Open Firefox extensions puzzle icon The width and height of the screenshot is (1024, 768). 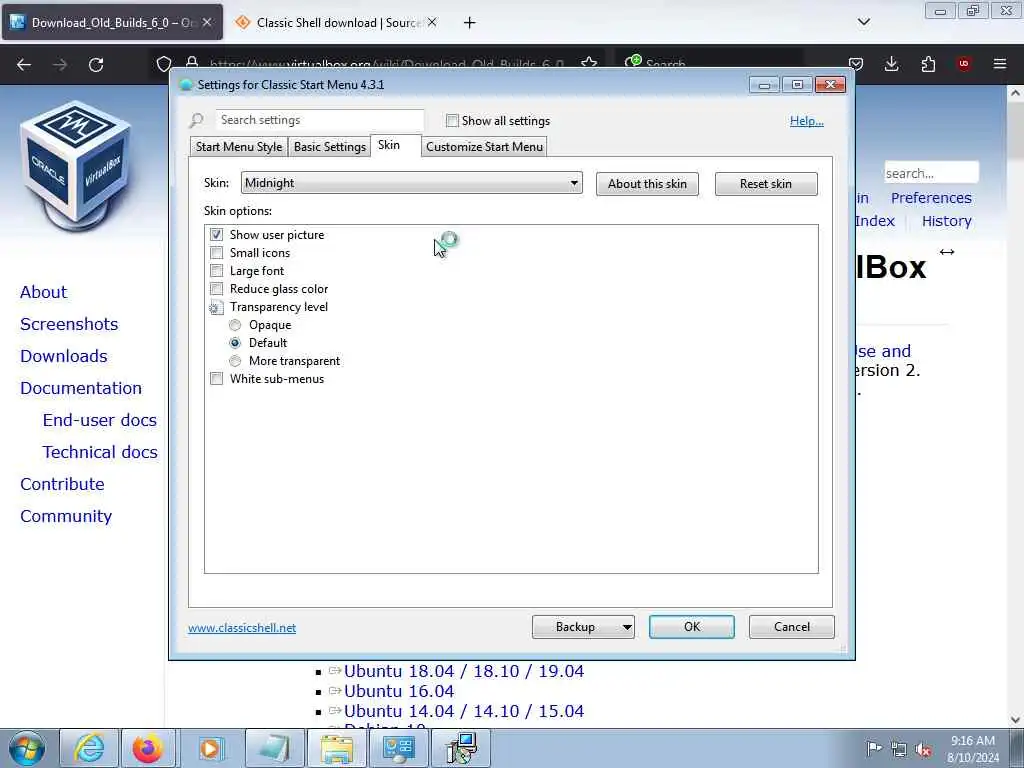[x=928, y=64]
